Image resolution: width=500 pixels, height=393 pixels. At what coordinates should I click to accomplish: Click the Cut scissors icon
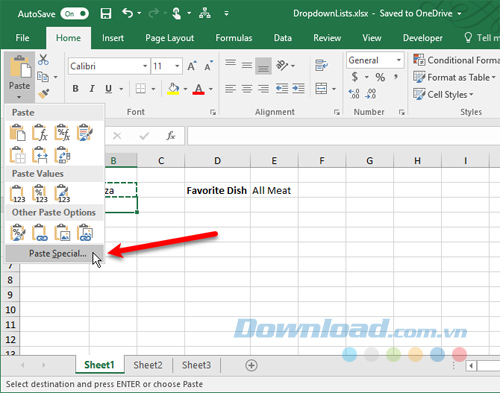tap(43, 60)
